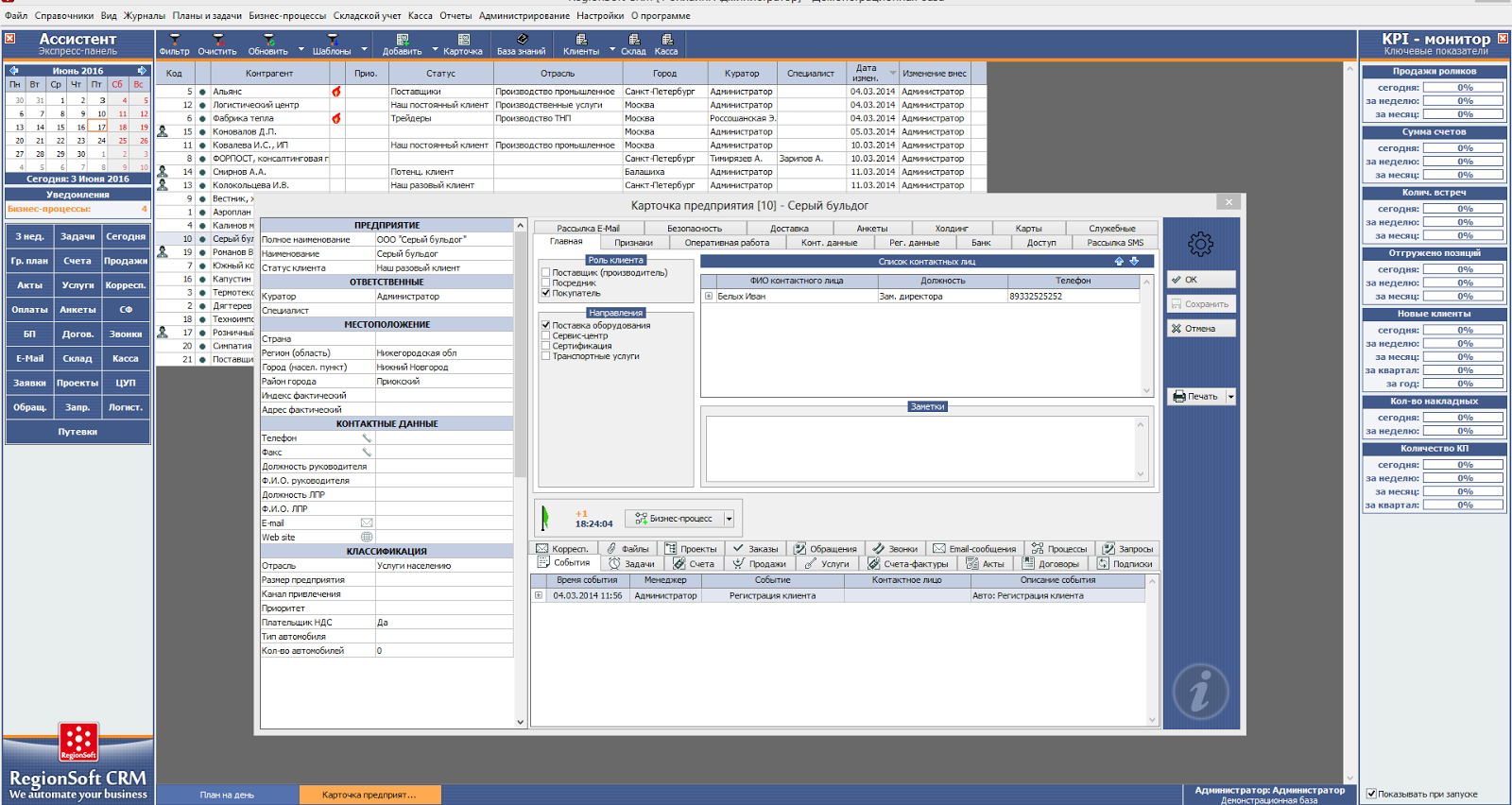
Task: Open dropdown arrow next to Обновить
Action: tap(301, 50)
